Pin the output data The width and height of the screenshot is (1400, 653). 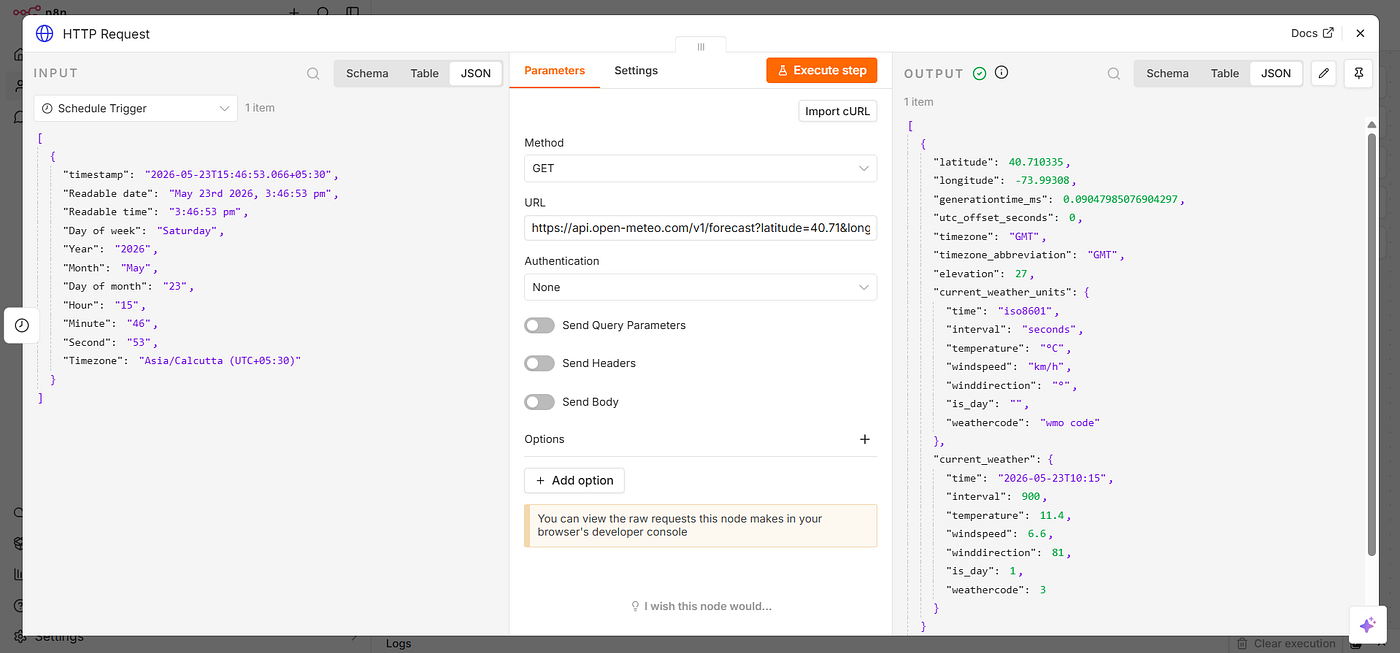click(x=1358, y=73)
